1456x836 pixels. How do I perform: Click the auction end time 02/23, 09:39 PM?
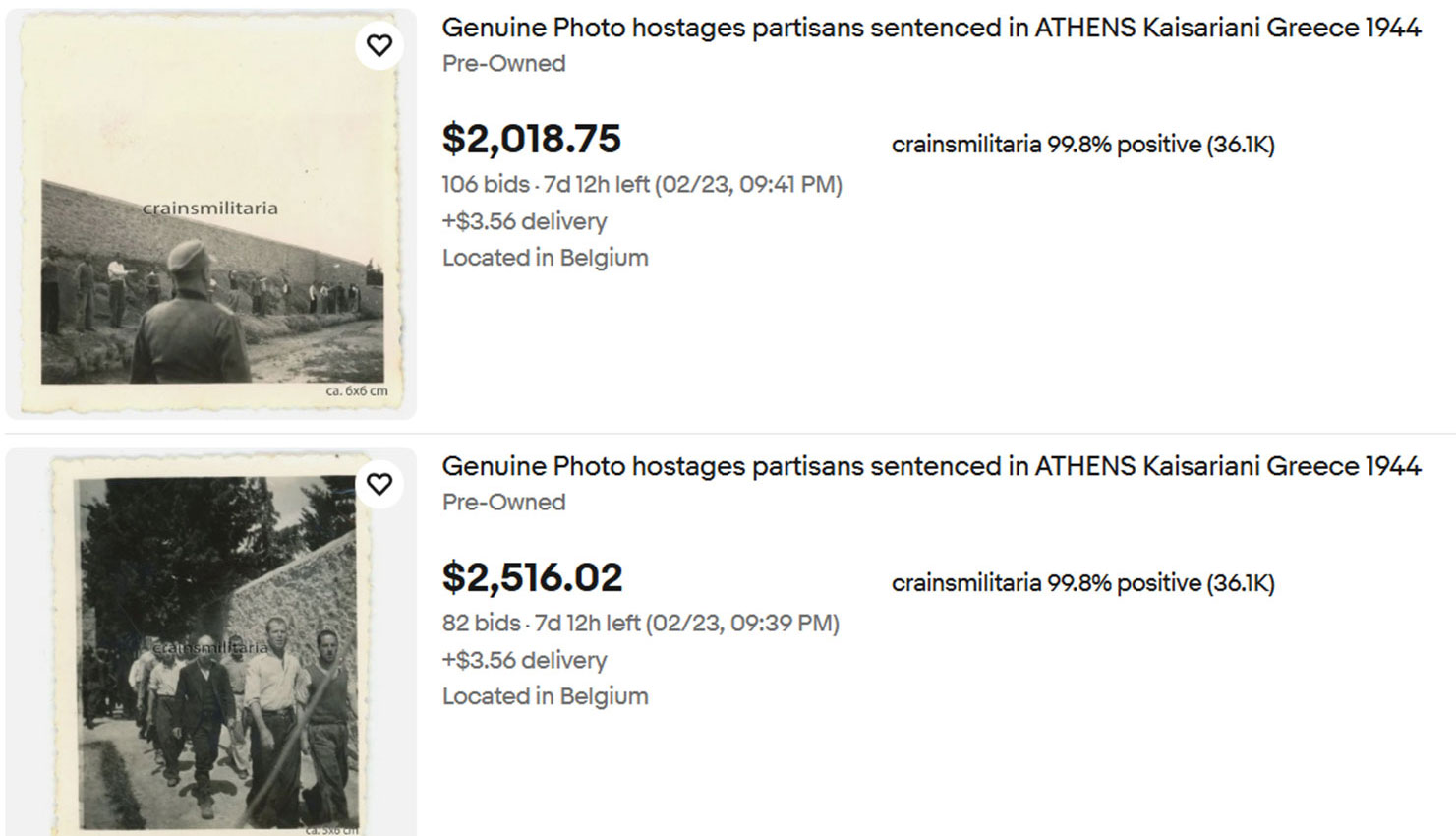[x=744, y=624]
